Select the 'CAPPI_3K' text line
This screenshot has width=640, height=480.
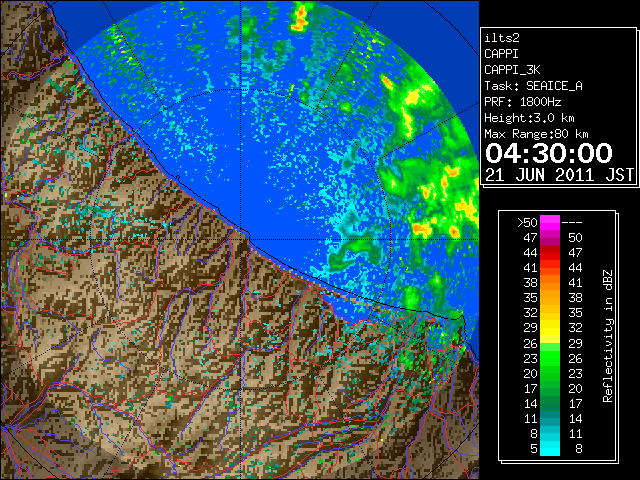(x=512, y=70)
